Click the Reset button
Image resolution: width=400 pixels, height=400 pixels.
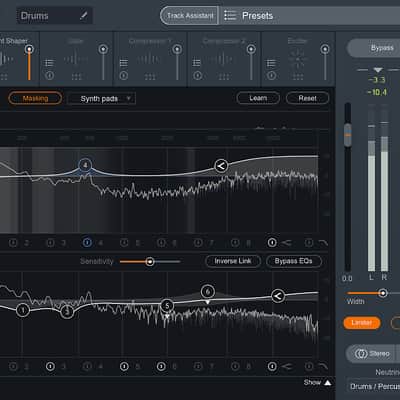(x=307, y=98)
